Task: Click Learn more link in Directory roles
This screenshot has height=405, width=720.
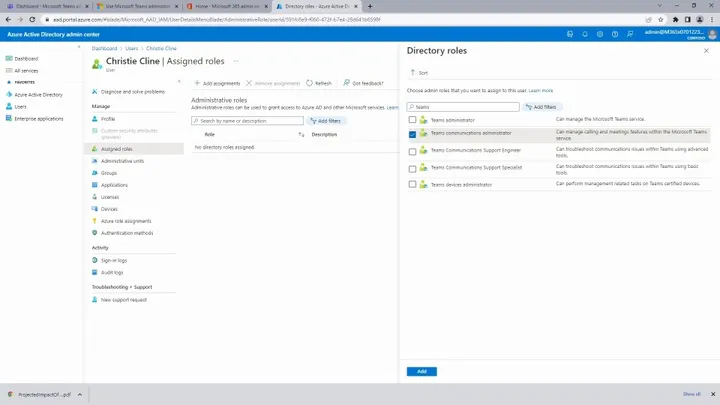Action: tap(541, 90)
